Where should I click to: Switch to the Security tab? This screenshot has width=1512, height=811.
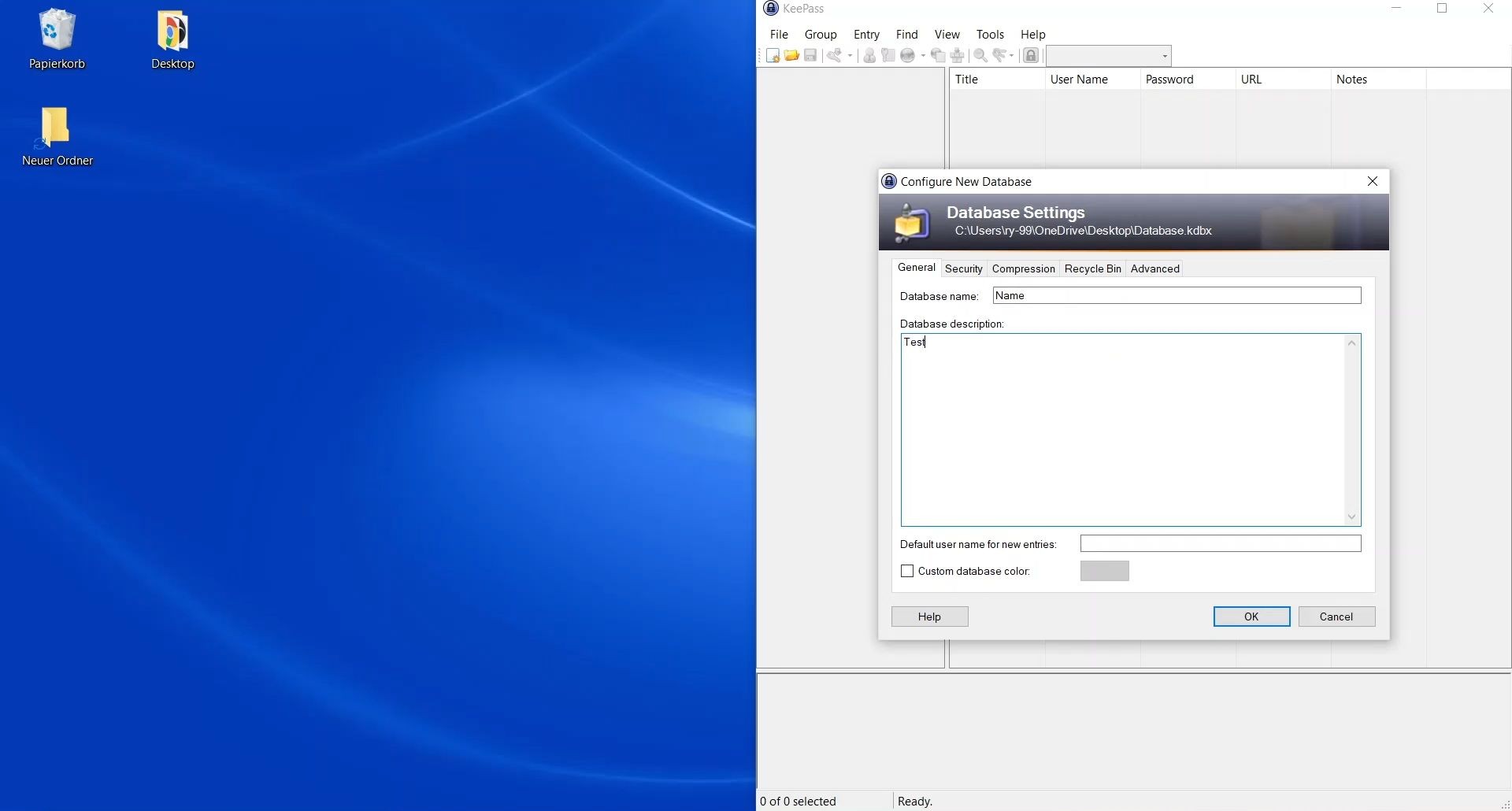pos(963,268)
